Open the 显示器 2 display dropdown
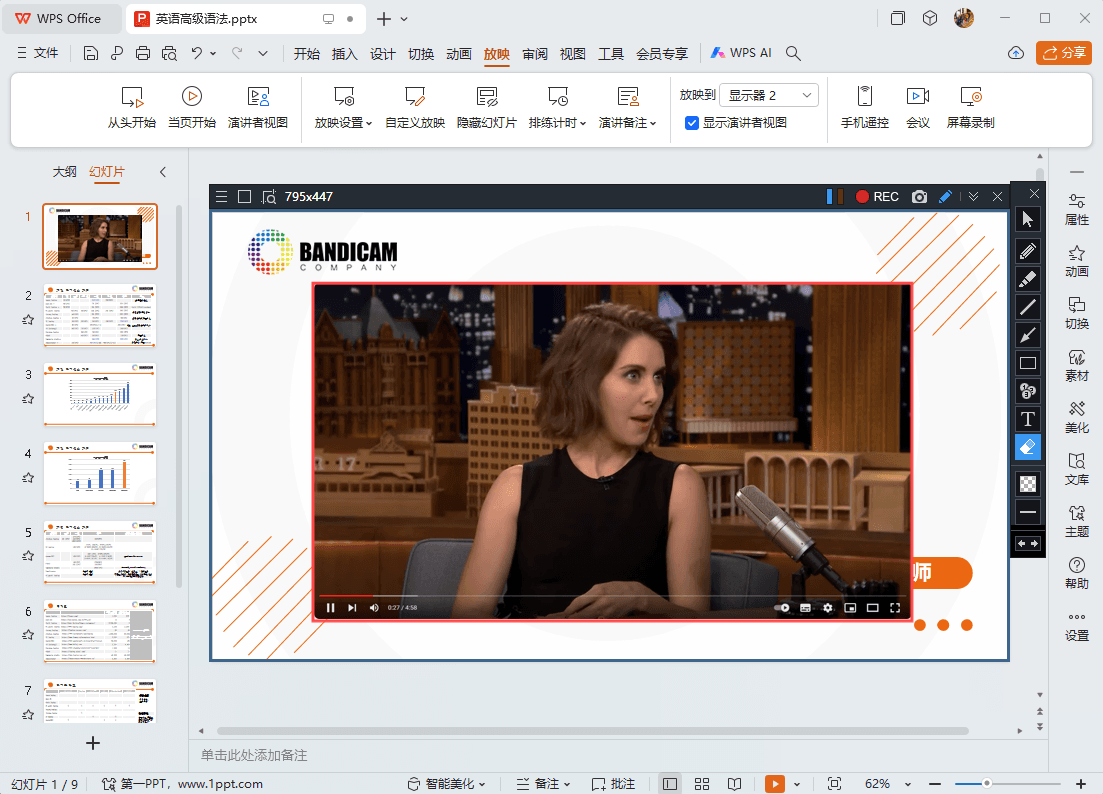Viewport: 1103px width, 794px height. pyautogui.click(x=768, y=95)
